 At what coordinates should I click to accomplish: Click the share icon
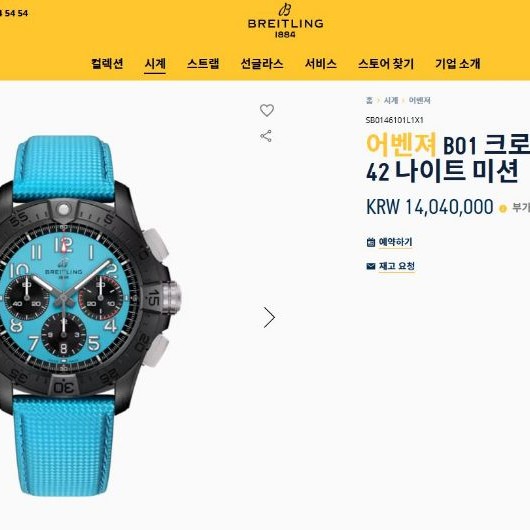tap(266, 136)
